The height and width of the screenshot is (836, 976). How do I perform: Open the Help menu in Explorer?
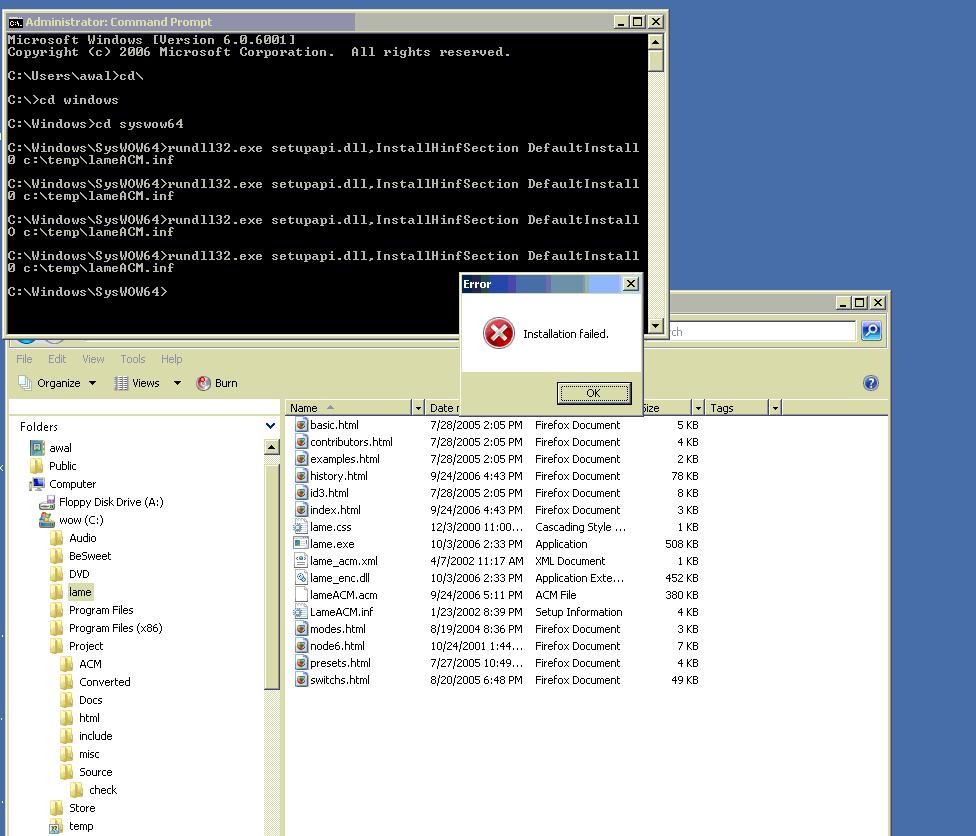tap(172, 359)
